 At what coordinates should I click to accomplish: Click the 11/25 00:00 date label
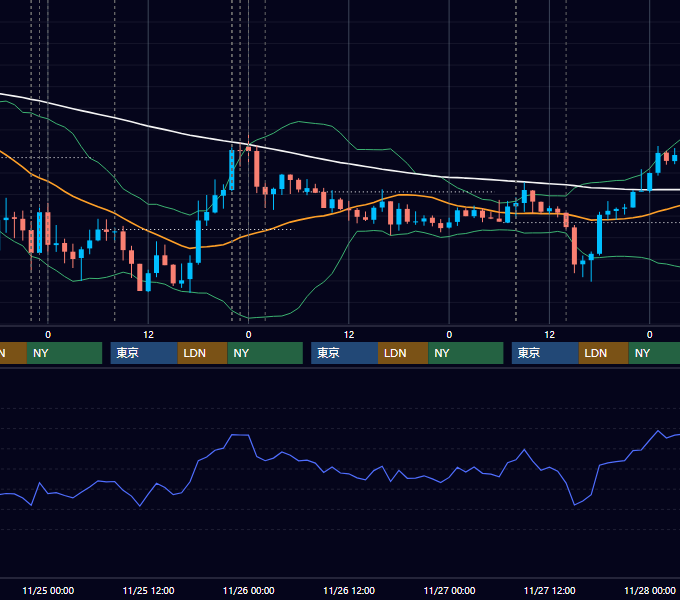[x=48, y=590]
